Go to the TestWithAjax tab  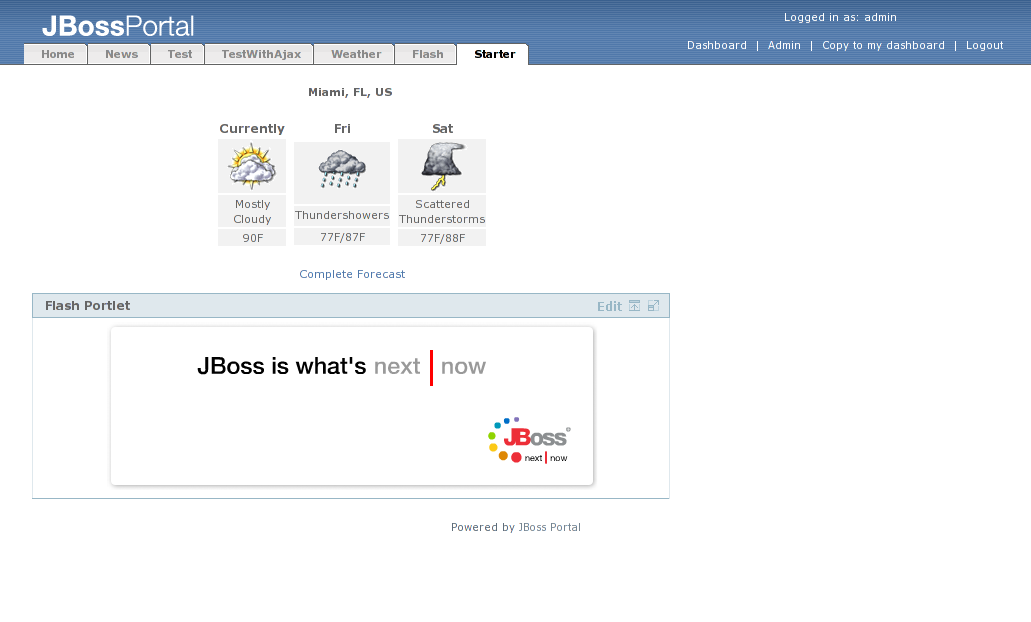click(259, 54)
